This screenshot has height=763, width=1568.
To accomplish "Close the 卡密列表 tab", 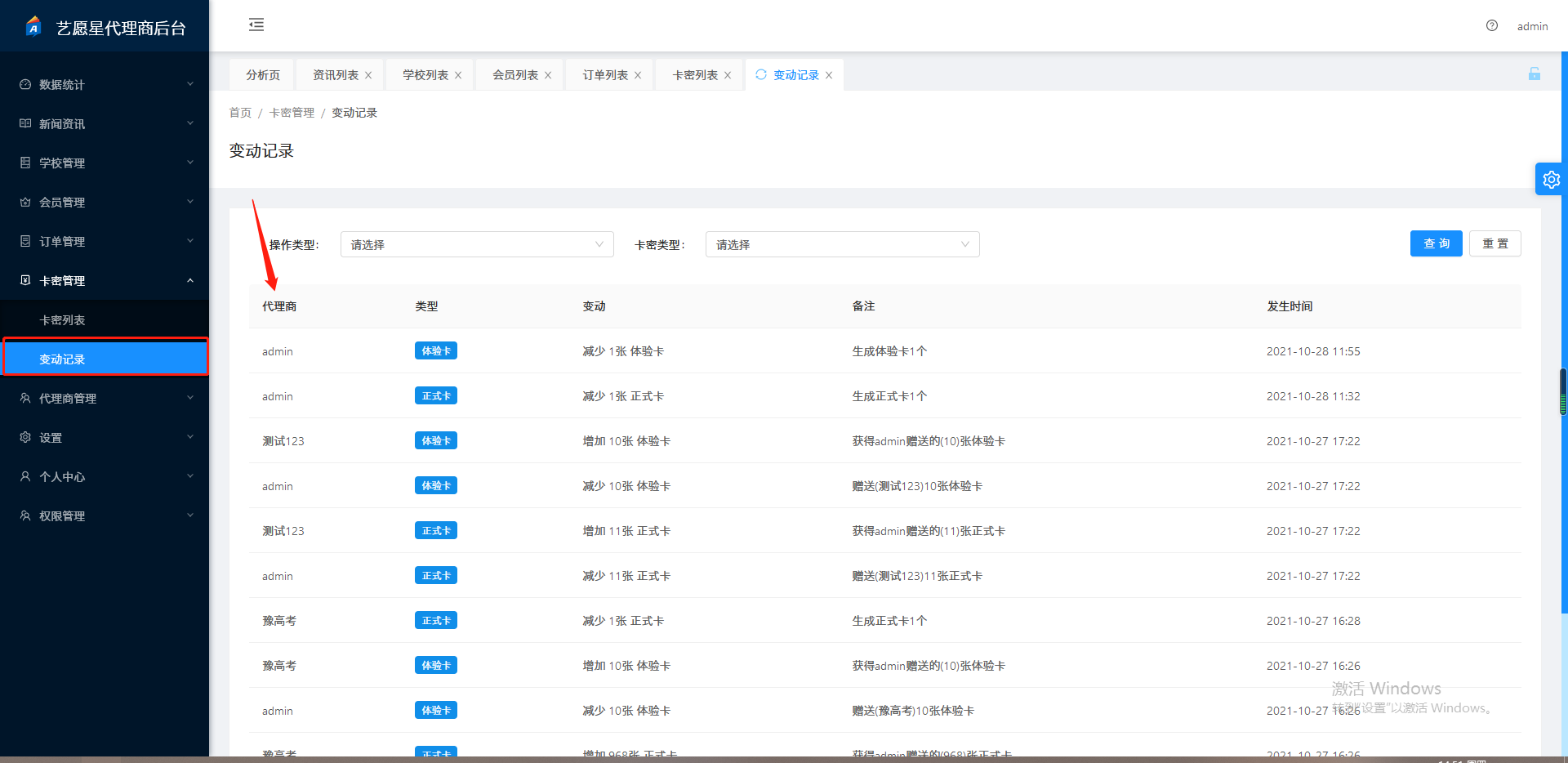I will click(728, 75).
